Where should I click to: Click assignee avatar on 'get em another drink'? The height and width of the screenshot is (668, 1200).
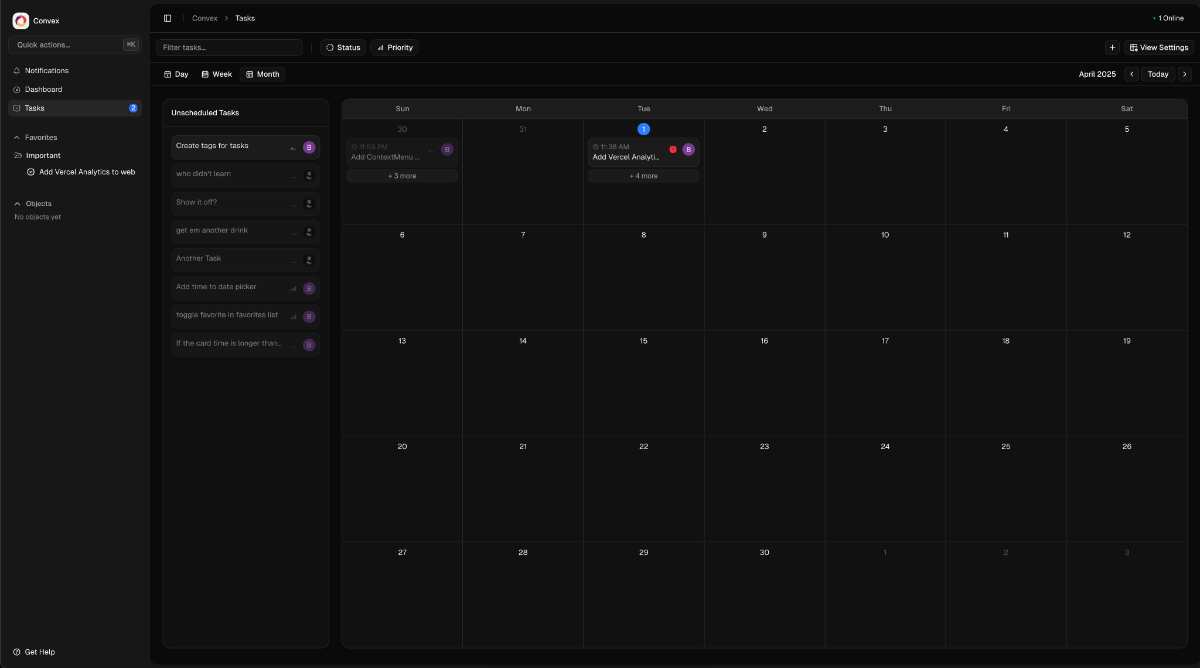click(309, 232)
